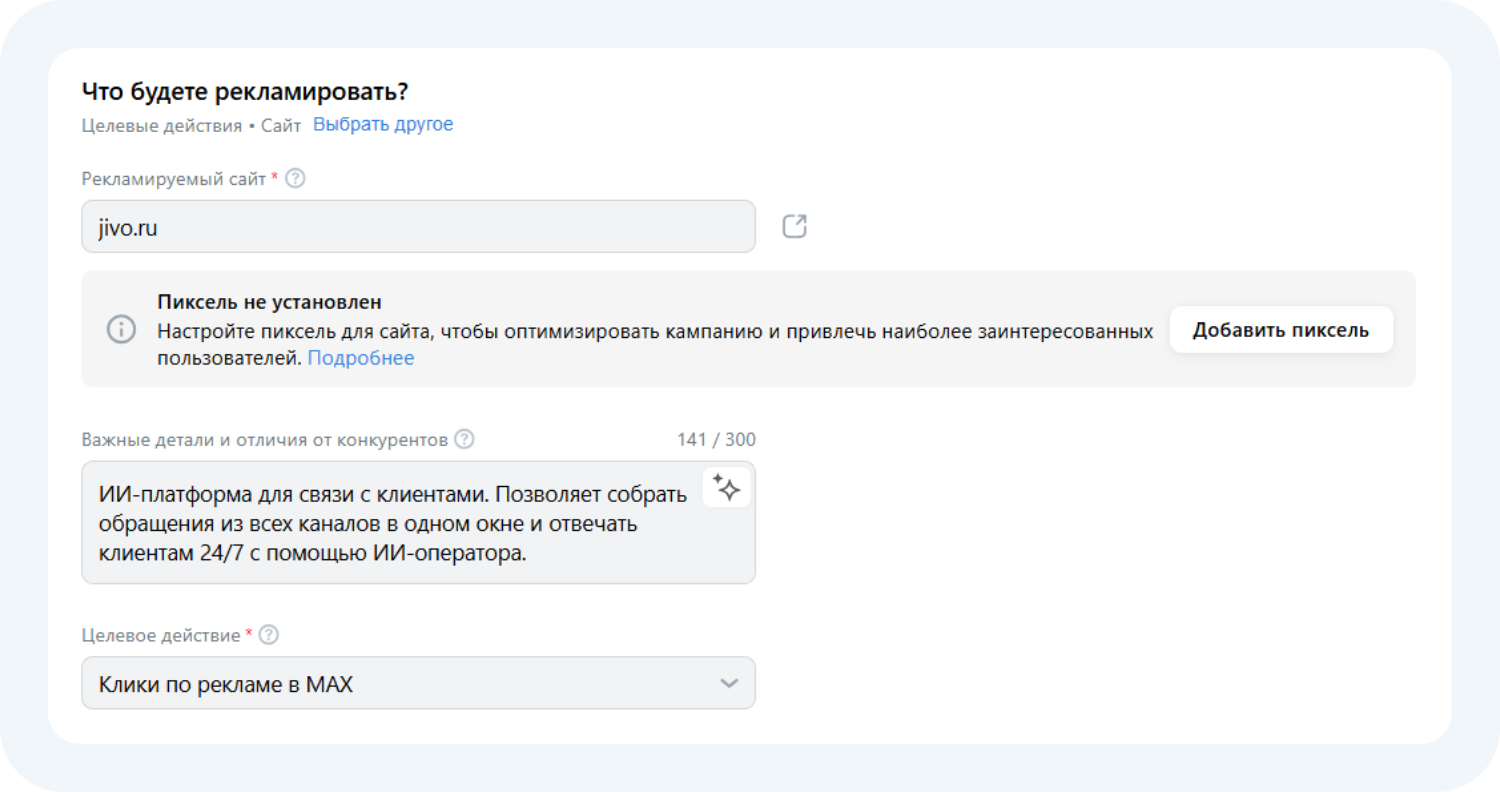Open the 'Подробнее' link about the pixel
Screen dimensions: 1500x792
click(x=361, y=358)
